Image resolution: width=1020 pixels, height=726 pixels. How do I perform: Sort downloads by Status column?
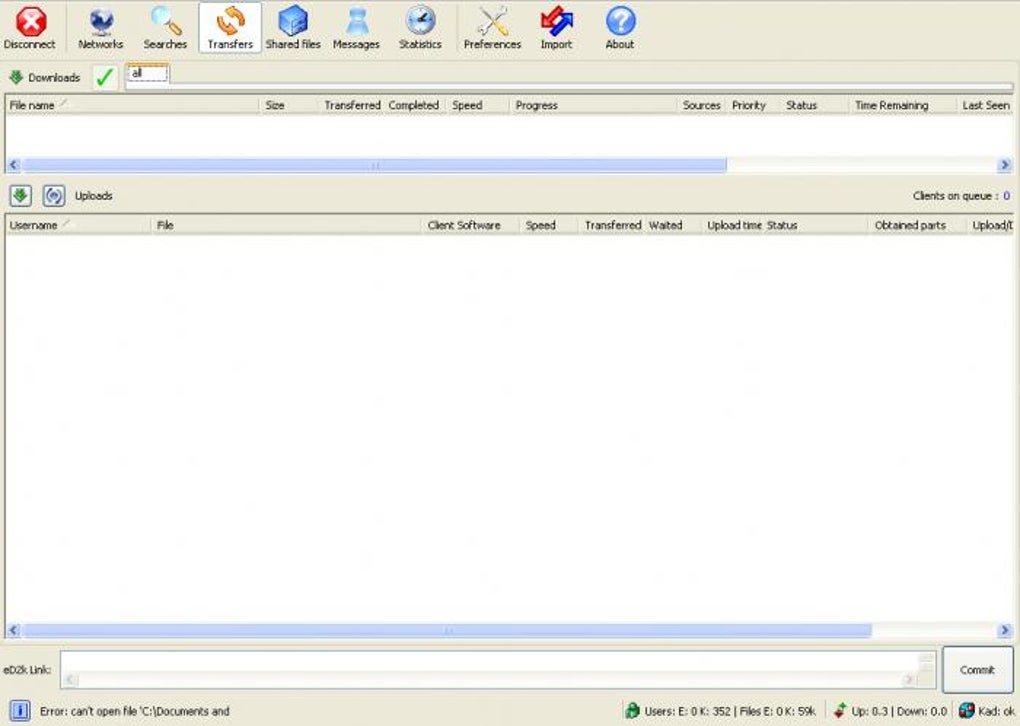pos(815,105)
